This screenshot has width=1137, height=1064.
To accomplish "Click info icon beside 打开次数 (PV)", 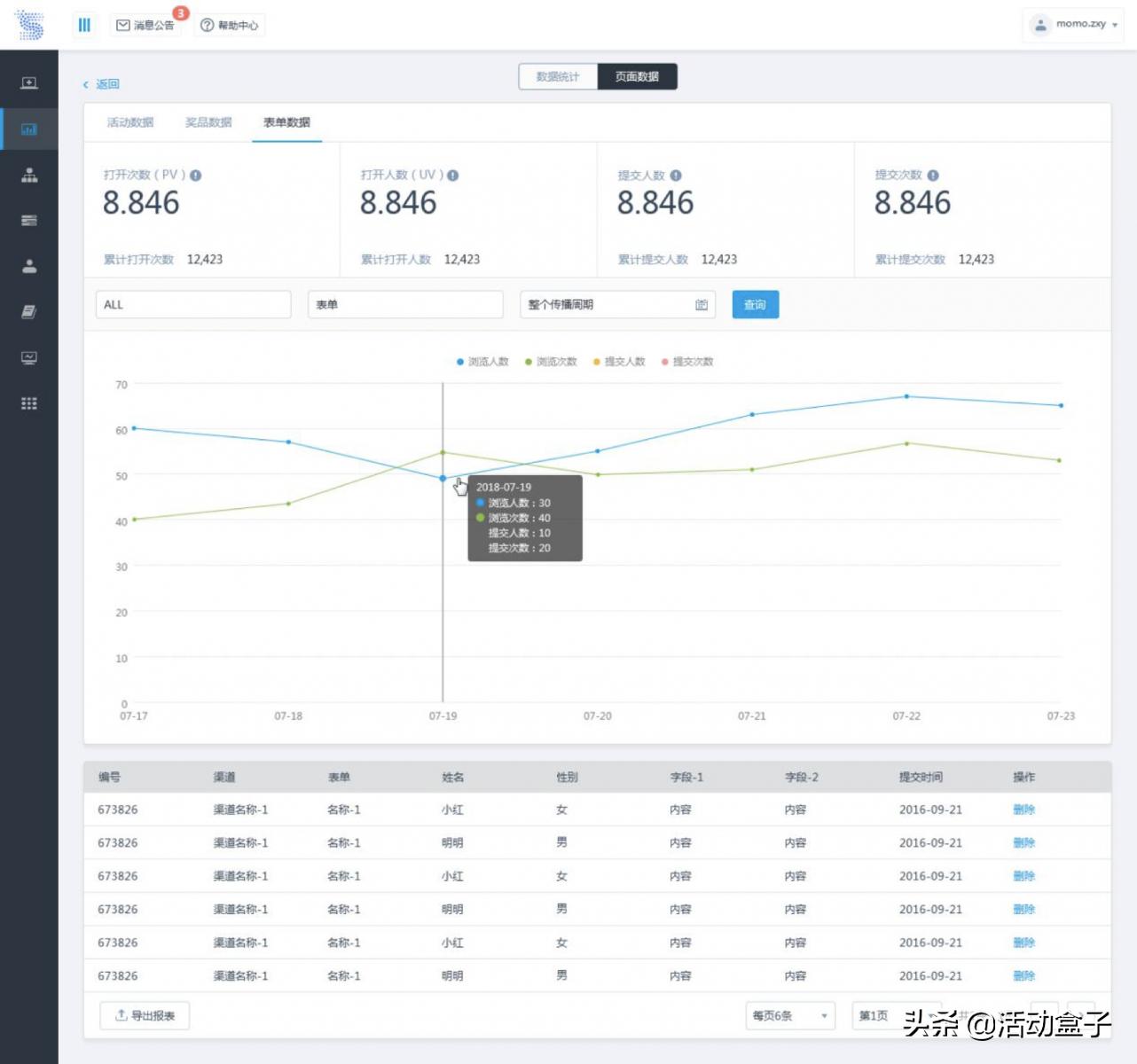I will pyautogui.click(x=196, y=176).
